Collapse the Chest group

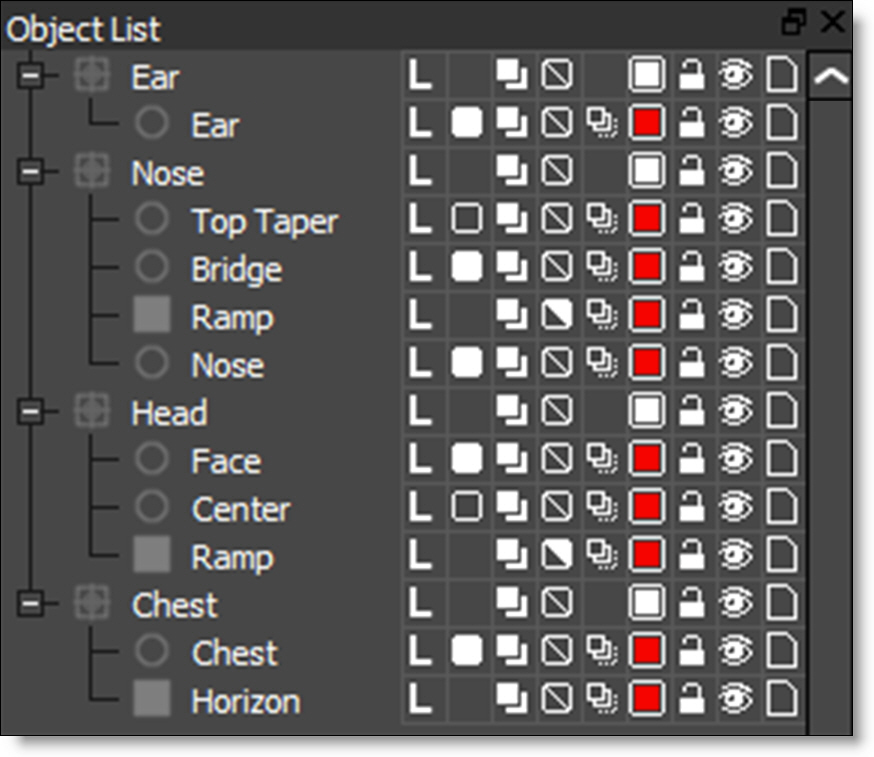pyautogui.click(x=32, y=604)
